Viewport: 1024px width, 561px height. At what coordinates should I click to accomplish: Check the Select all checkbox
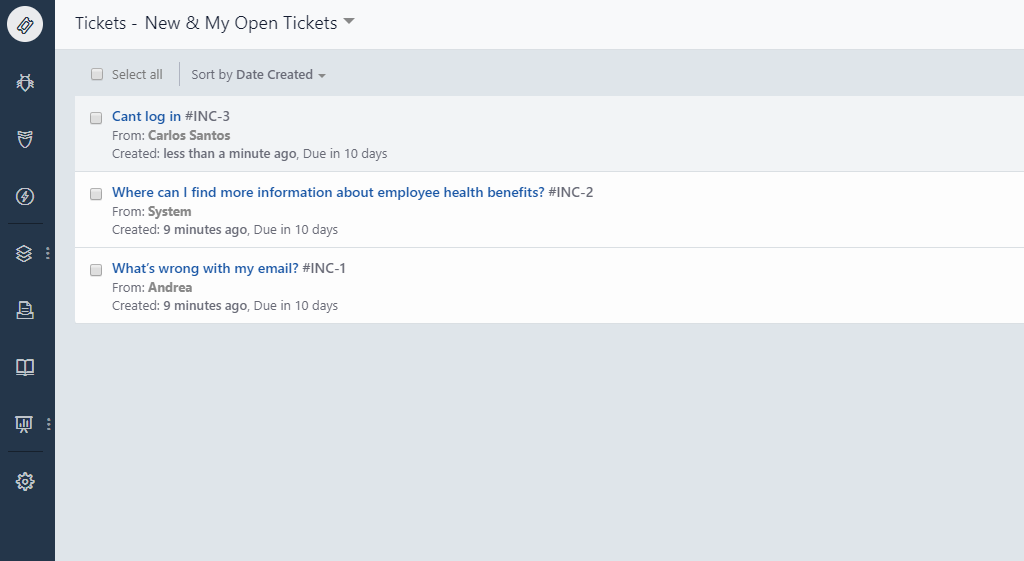point(97,74)
